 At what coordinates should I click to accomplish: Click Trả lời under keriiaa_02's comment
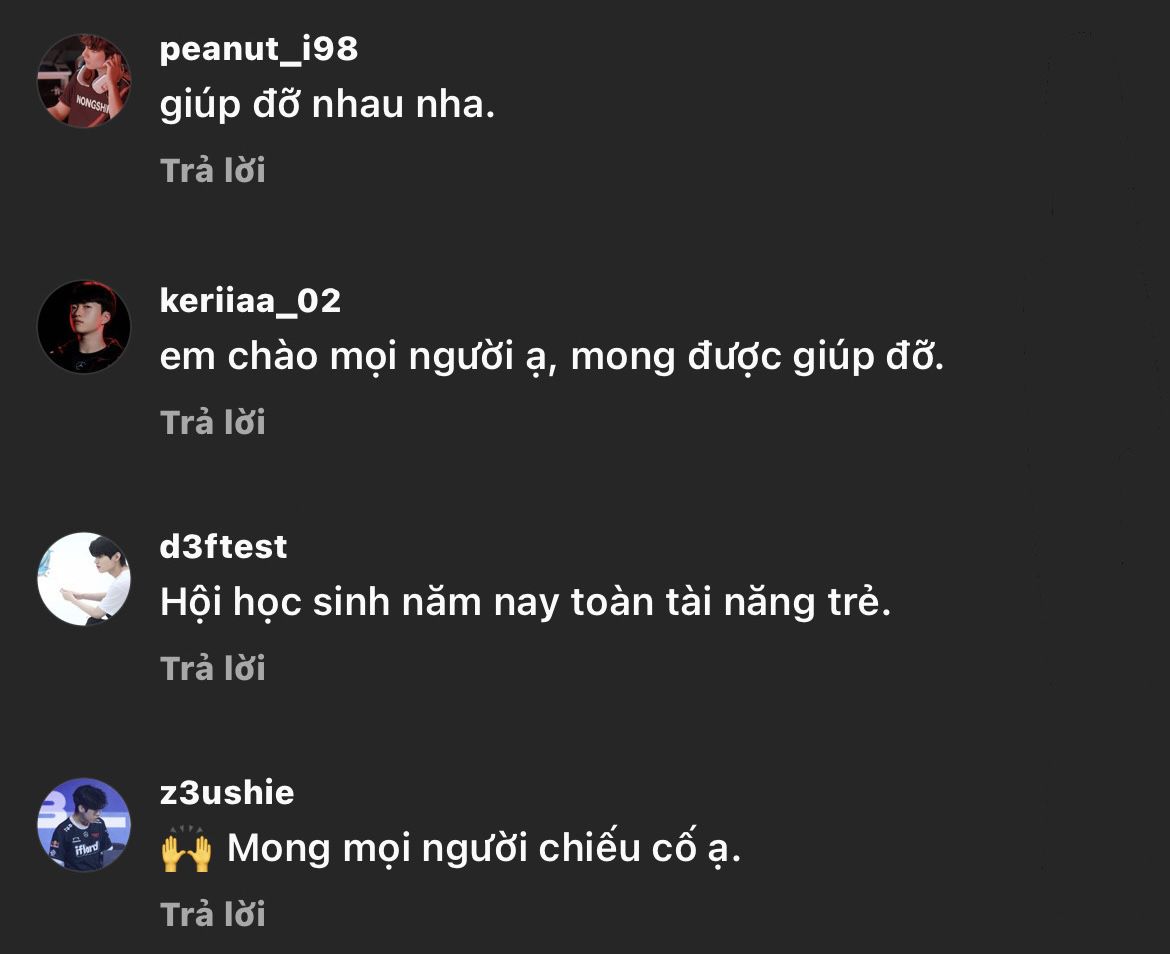(x=213, y=423)
